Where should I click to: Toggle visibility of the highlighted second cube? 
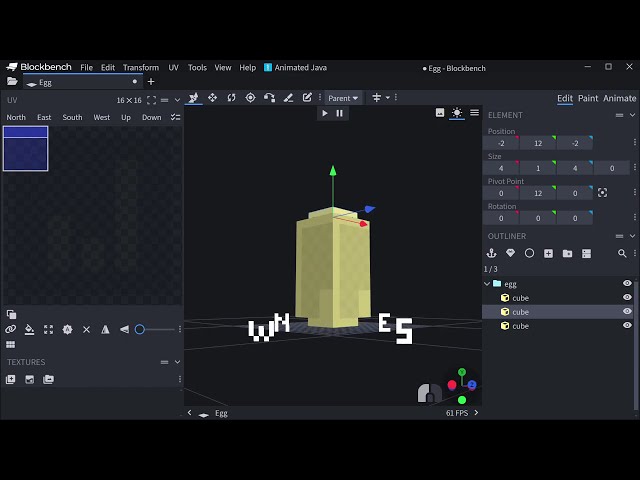pyautogui.click(x=627, y=311)
